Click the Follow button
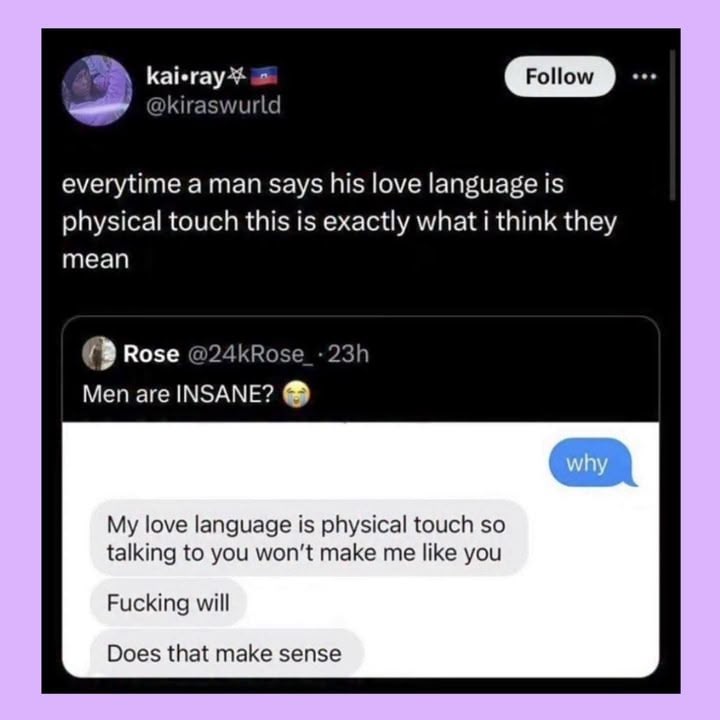720x720 pixels. click(560, 76)
